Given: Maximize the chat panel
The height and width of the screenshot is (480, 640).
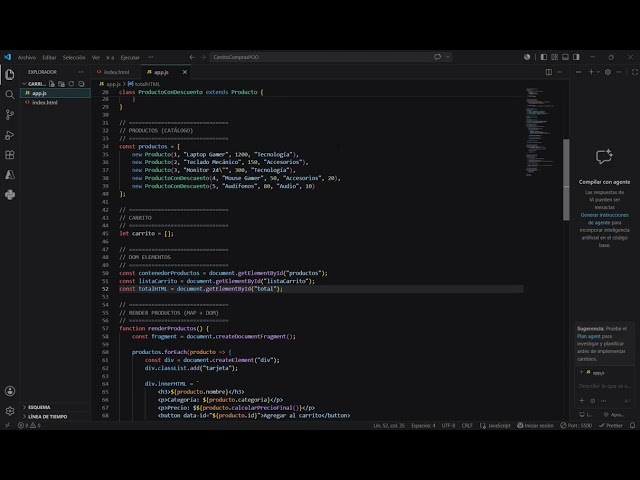Looking at the screenshot, I should pyautogui.click(x=635, y=72).
